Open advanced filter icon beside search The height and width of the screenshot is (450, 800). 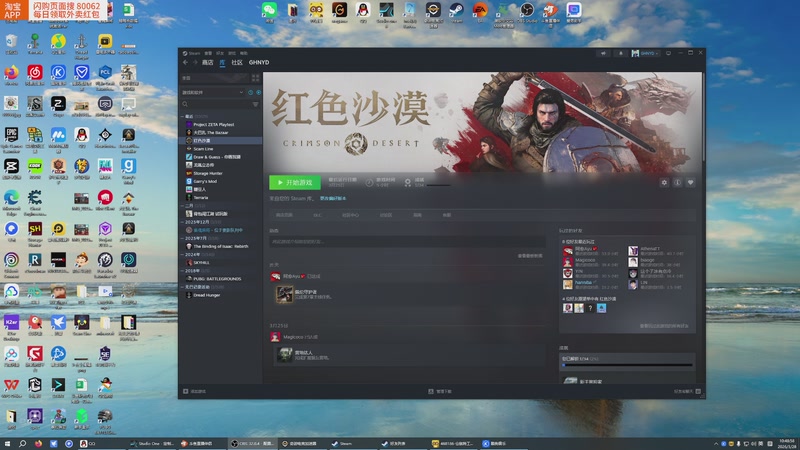tap(256, 104)
